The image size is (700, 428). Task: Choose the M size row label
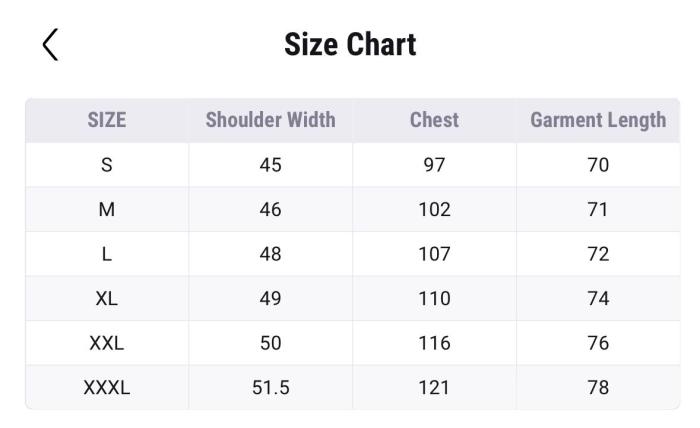(107, 209)
